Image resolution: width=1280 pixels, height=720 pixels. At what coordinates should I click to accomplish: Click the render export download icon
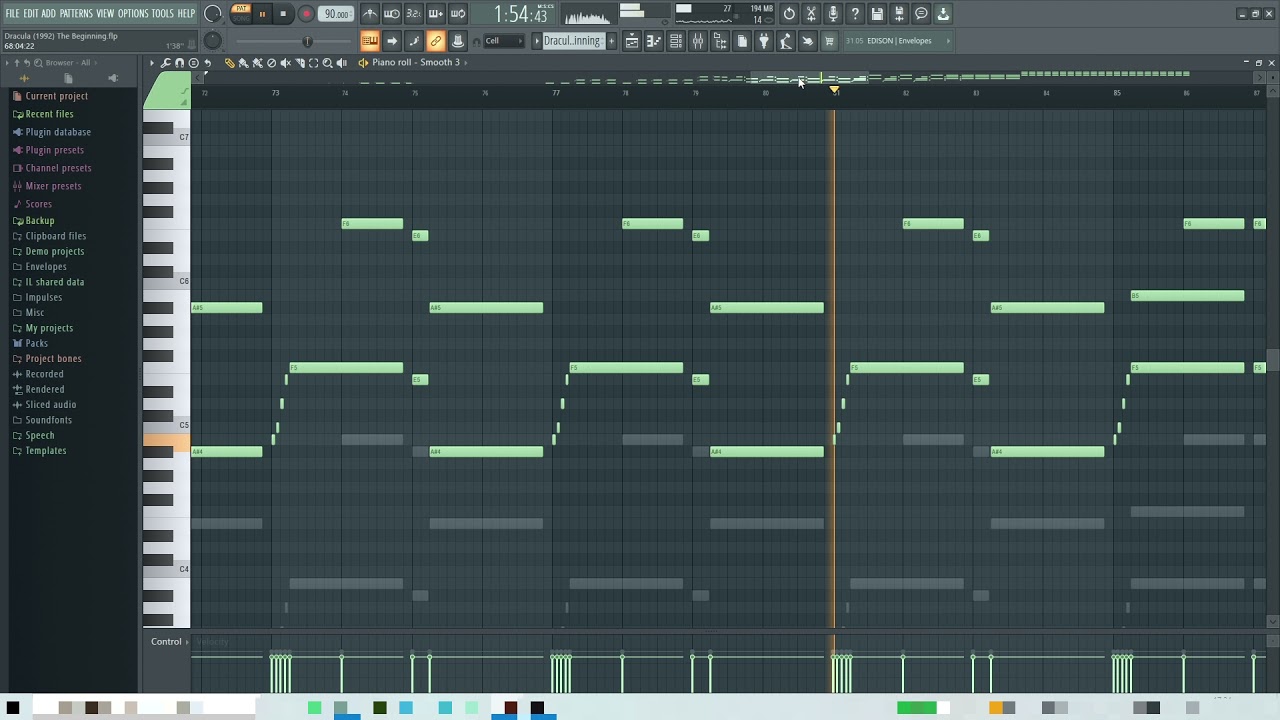click(943, 14)
